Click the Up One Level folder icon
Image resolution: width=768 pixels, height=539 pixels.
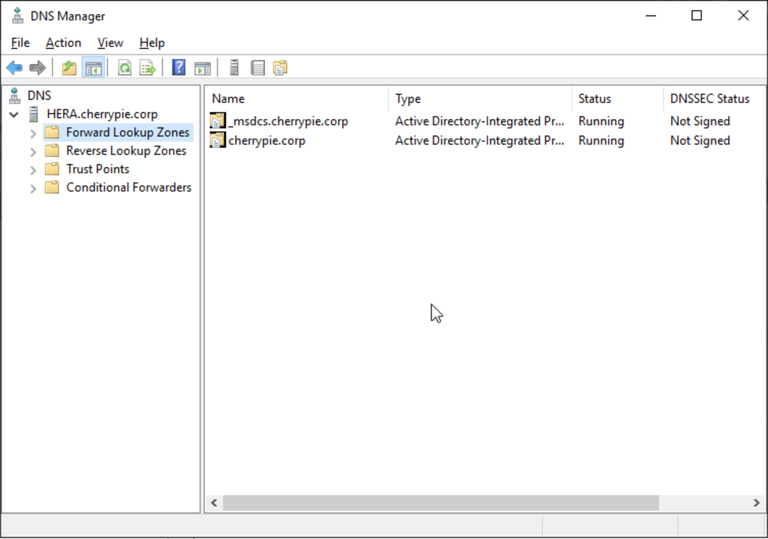[x=68, y=68]
